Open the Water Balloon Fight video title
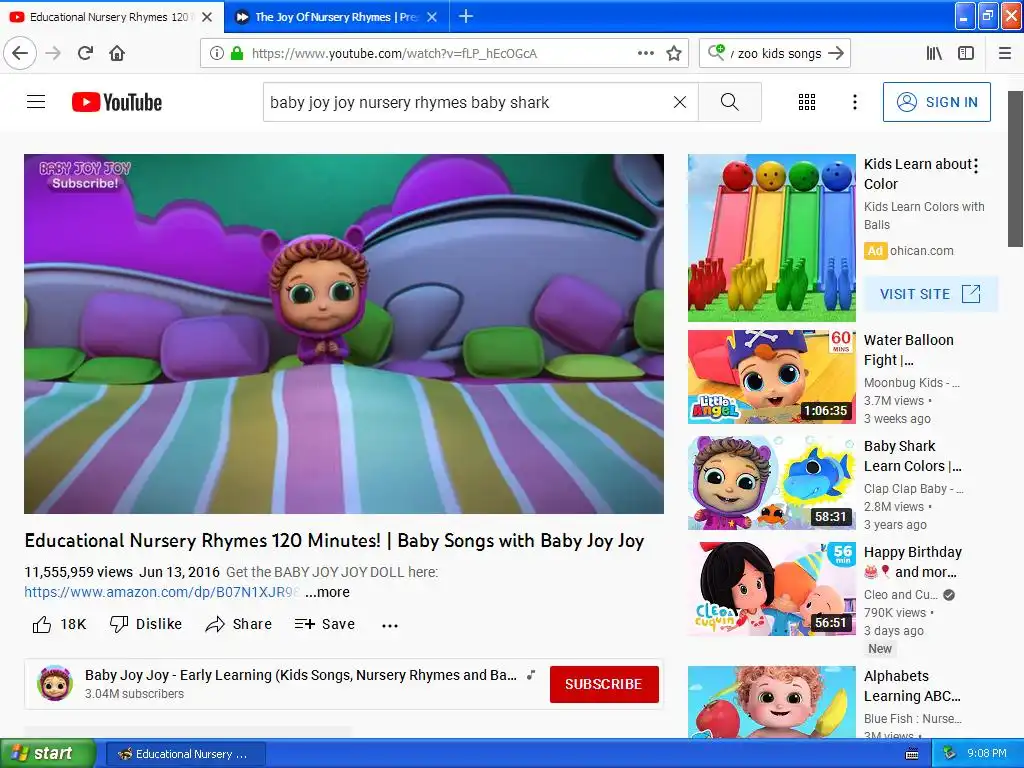 909,350
